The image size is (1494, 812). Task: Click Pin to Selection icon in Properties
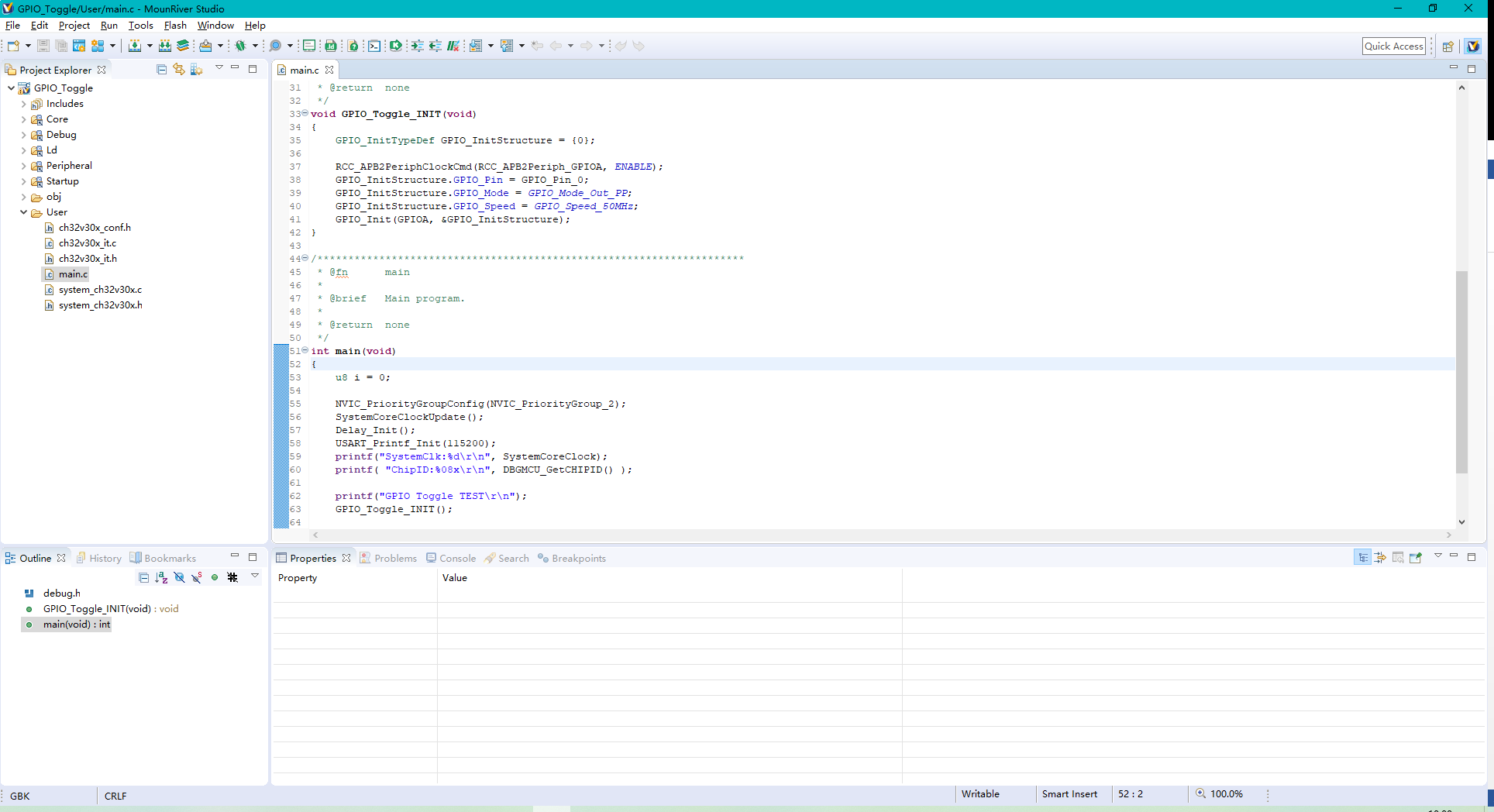tap(1416, 557)
